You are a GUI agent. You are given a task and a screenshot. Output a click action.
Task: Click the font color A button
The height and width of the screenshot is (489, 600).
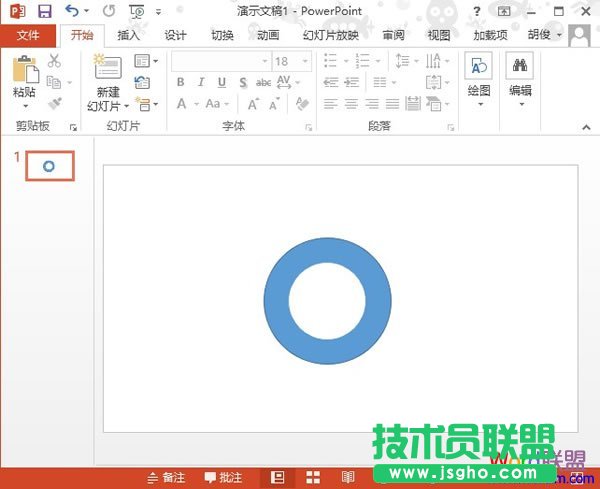[181, 104]
